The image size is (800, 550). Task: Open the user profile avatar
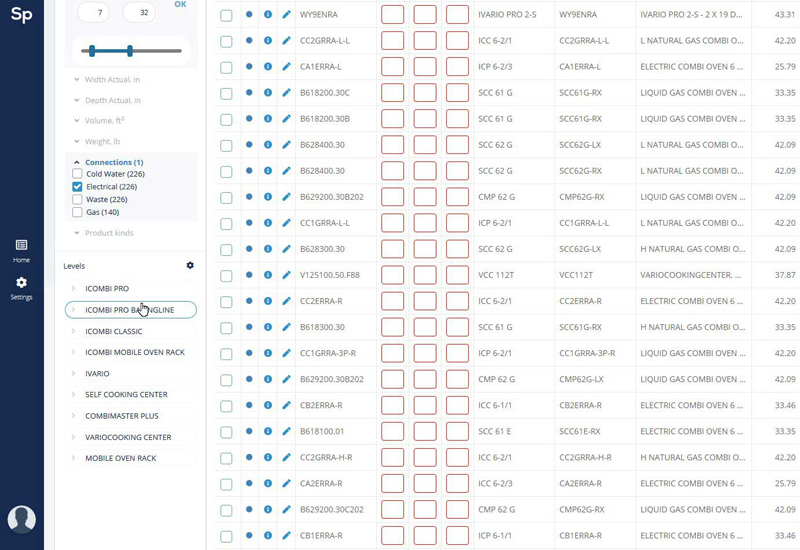pos(21,519)
